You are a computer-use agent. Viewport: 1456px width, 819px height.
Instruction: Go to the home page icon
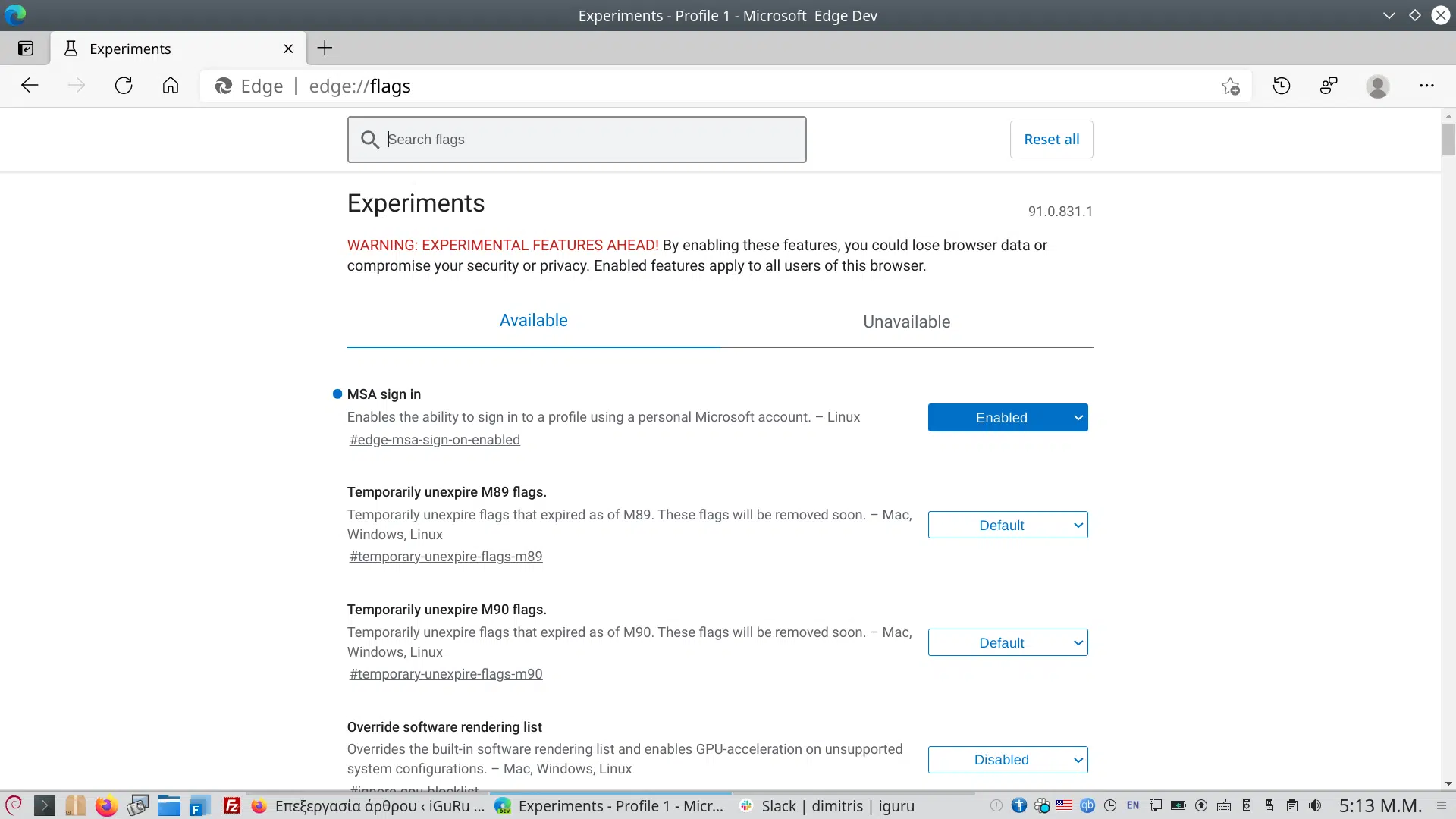coord(171,86)
